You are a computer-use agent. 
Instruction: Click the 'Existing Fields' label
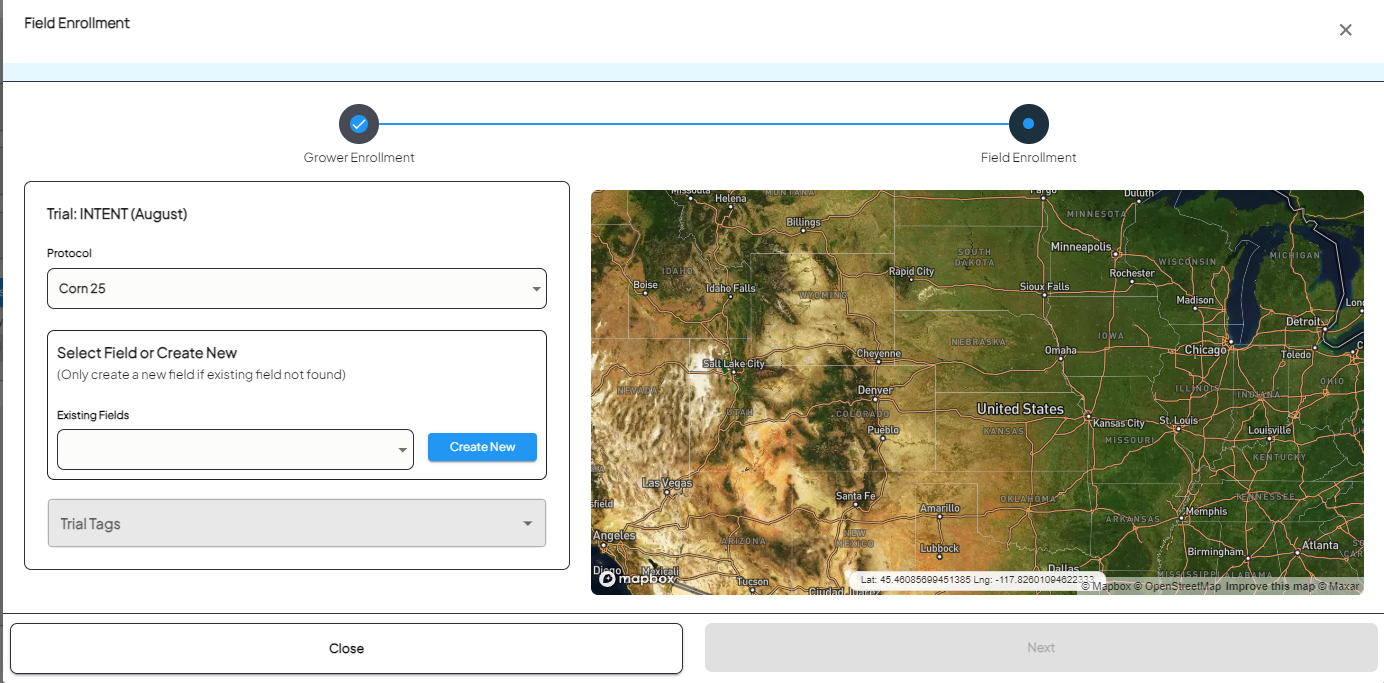click(x=93, y=415)
